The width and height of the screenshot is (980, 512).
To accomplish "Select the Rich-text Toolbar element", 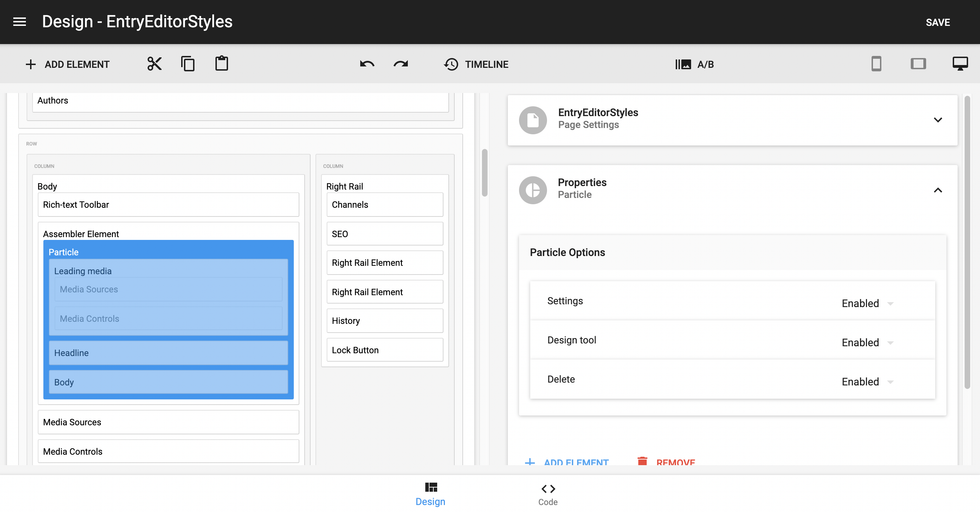I will [x=168, y=205].
